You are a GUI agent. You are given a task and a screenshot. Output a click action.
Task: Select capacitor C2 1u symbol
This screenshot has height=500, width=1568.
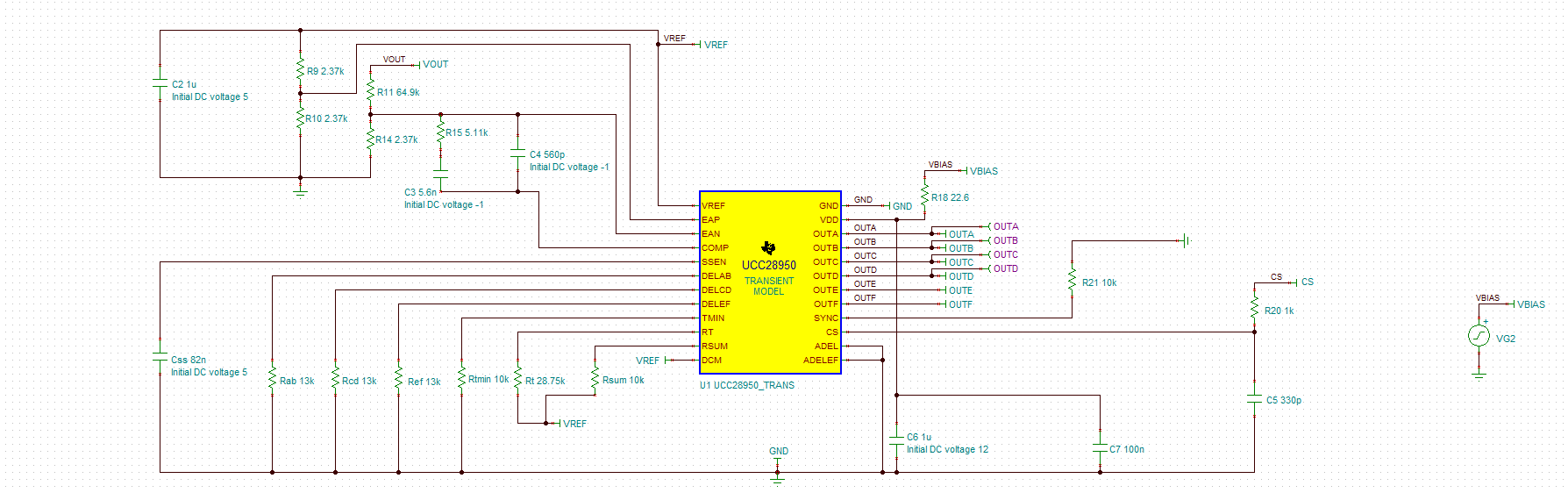(160, 84)
